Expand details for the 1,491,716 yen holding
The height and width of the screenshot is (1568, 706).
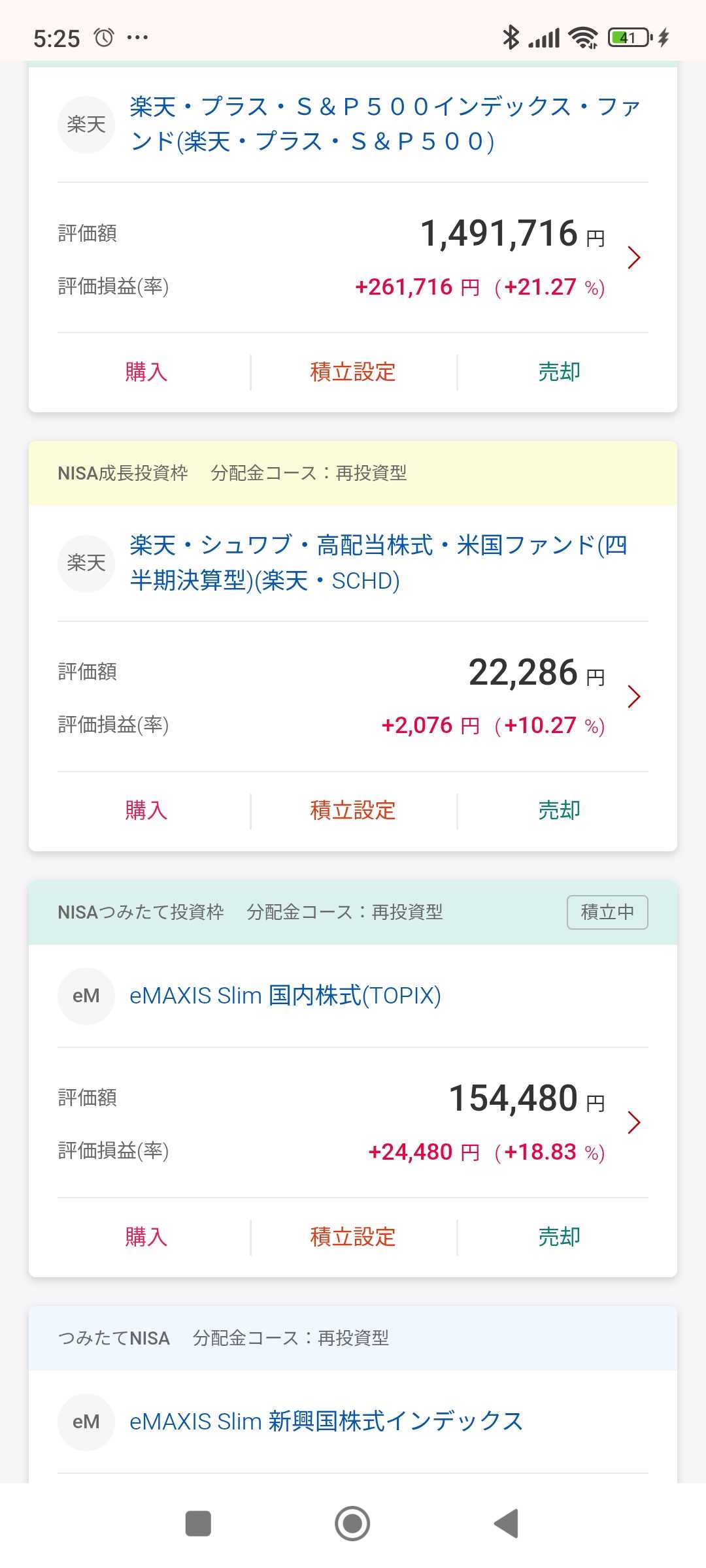(x=633, y=258)
